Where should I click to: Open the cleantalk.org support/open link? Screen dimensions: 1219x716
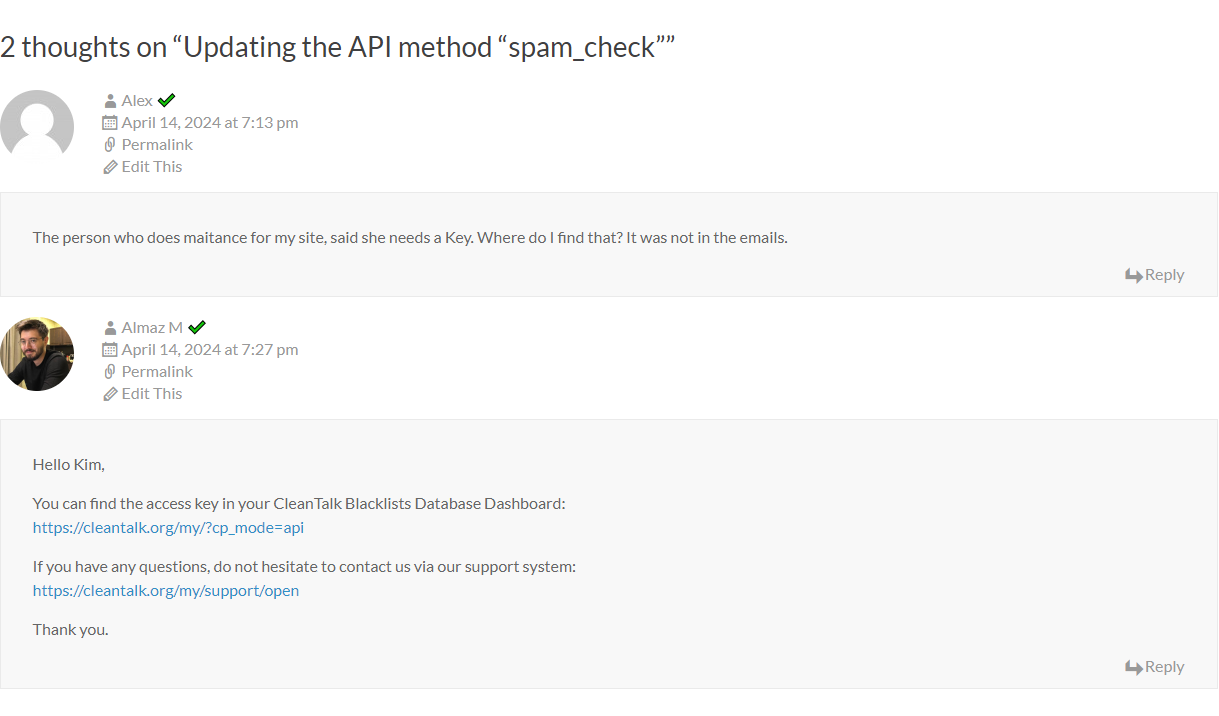point(166,591)
